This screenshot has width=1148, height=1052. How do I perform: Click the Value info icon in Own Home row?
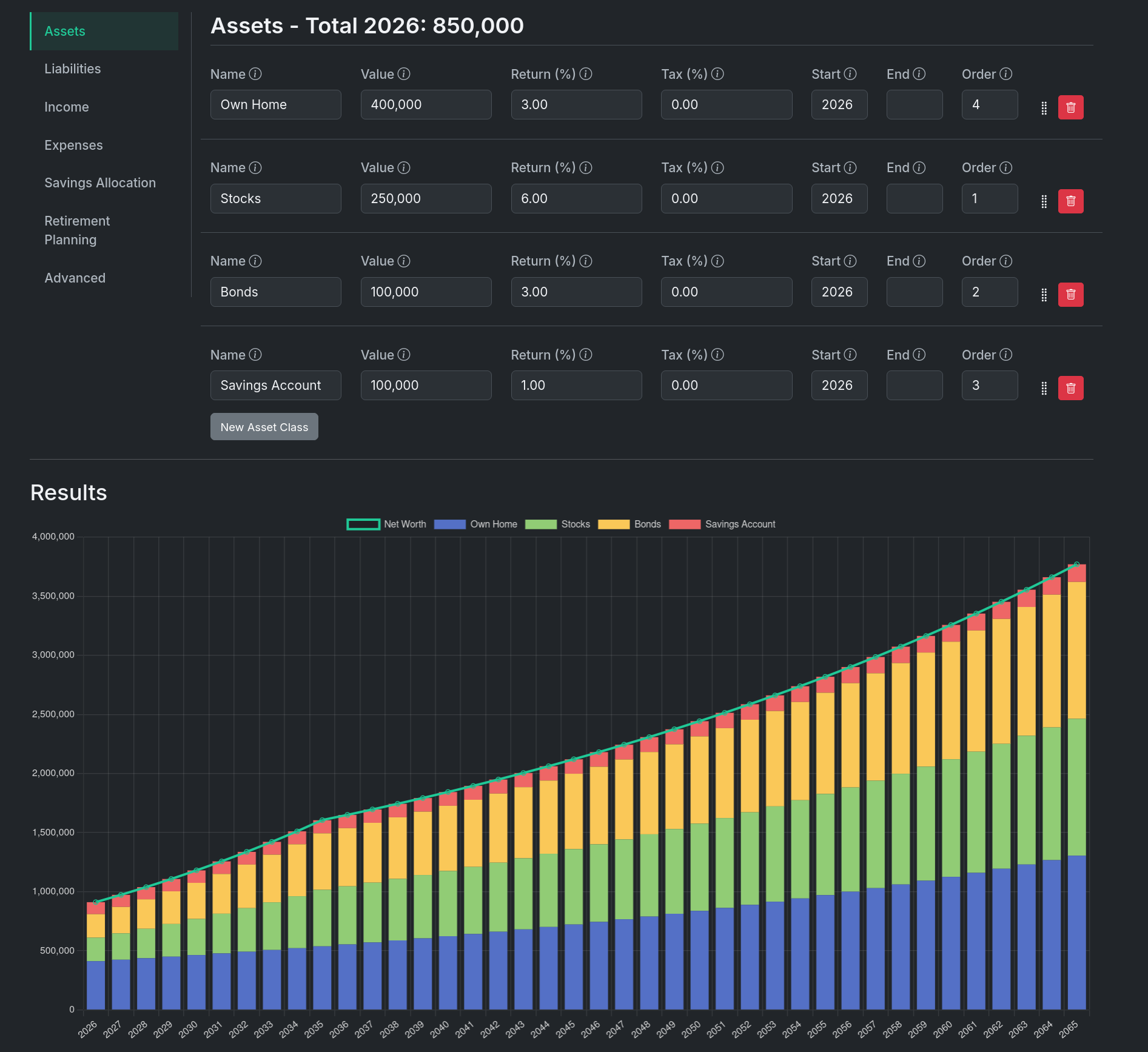pos(404,74)
